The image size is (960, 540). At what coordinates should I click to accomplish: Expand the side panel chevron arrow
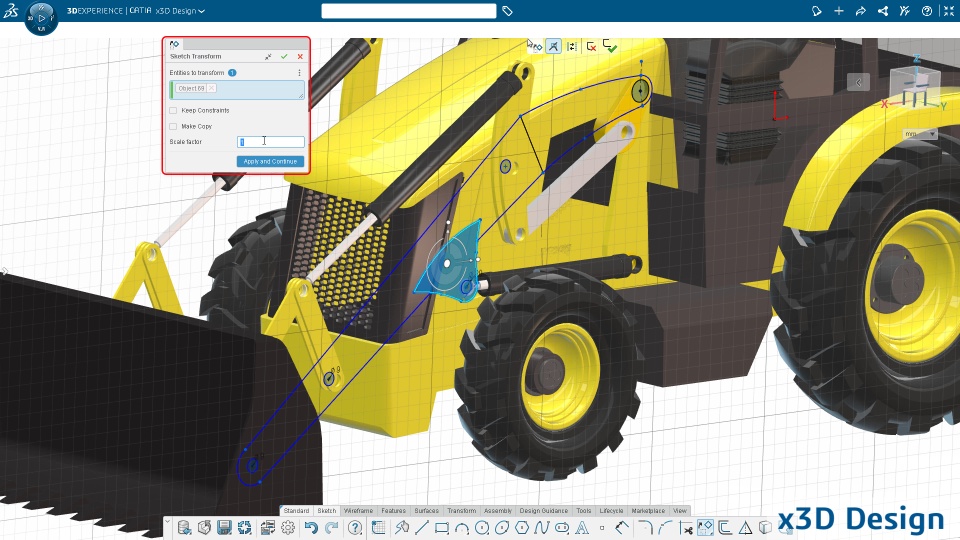[858, 82]
